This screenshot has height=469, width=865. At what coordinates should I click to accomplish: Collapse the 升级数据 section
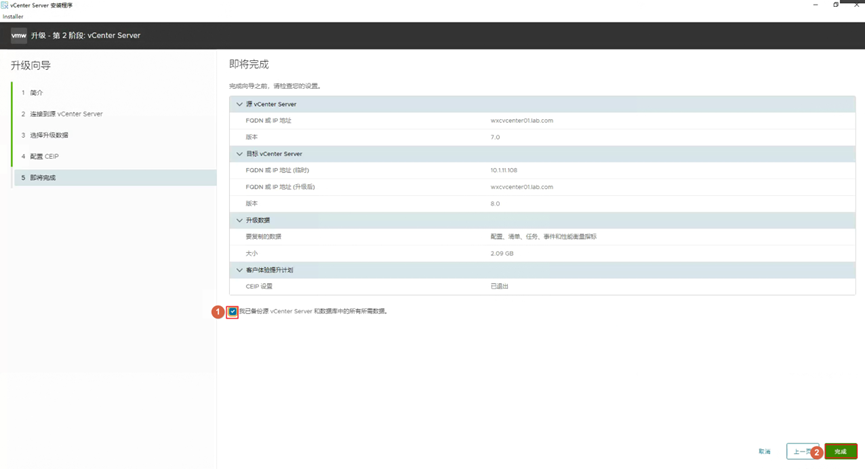239,220
